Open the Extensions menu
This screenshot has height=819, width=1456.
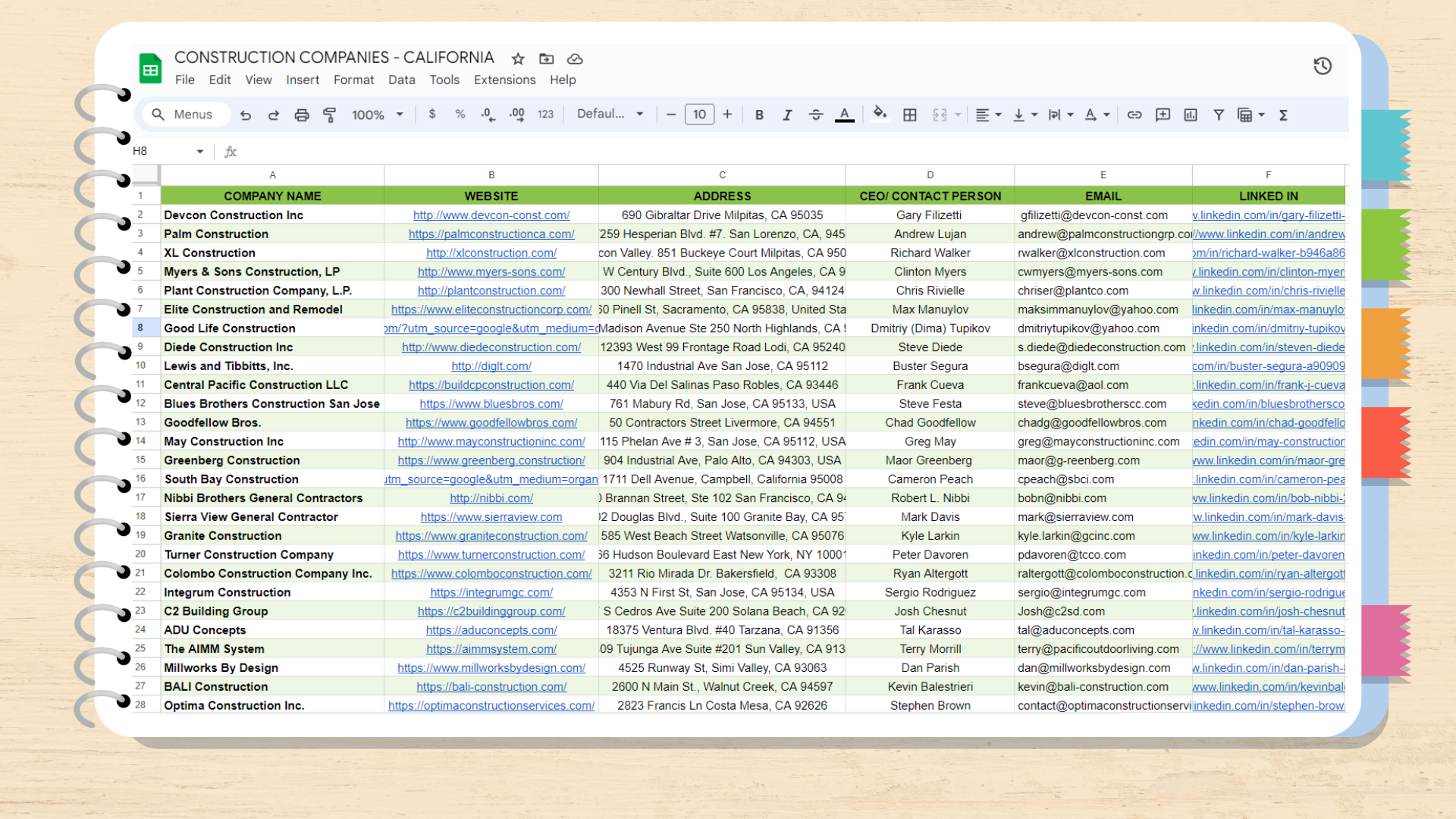pos(504,80)
